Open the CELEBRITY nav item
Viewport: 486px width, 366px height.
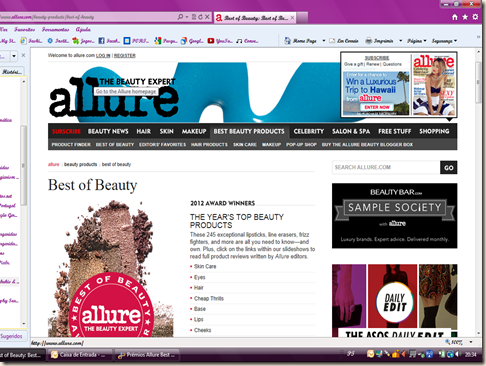(x=309, y=131)
